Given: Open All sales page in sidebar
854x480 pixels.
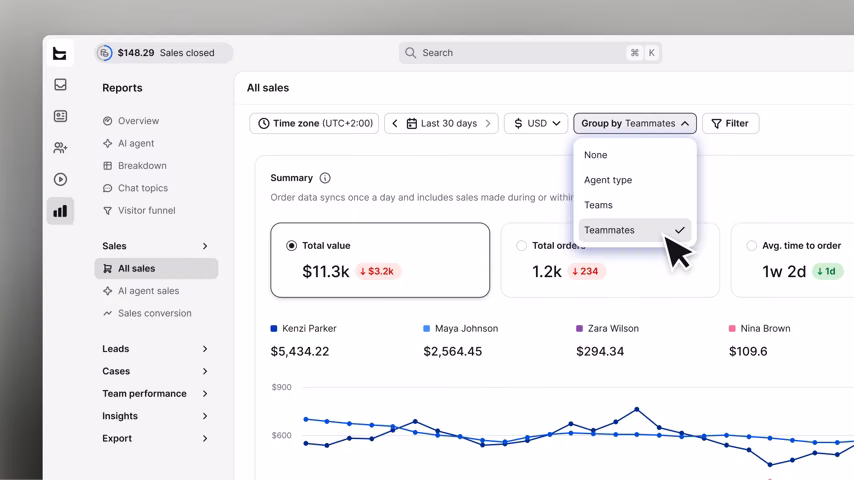Looking at the screenshot, I should [156, 269].
